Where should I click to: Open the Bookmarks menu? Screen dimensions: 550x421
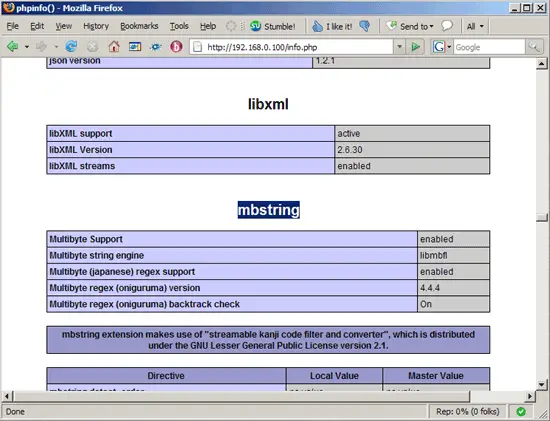[x=139, y=26]
